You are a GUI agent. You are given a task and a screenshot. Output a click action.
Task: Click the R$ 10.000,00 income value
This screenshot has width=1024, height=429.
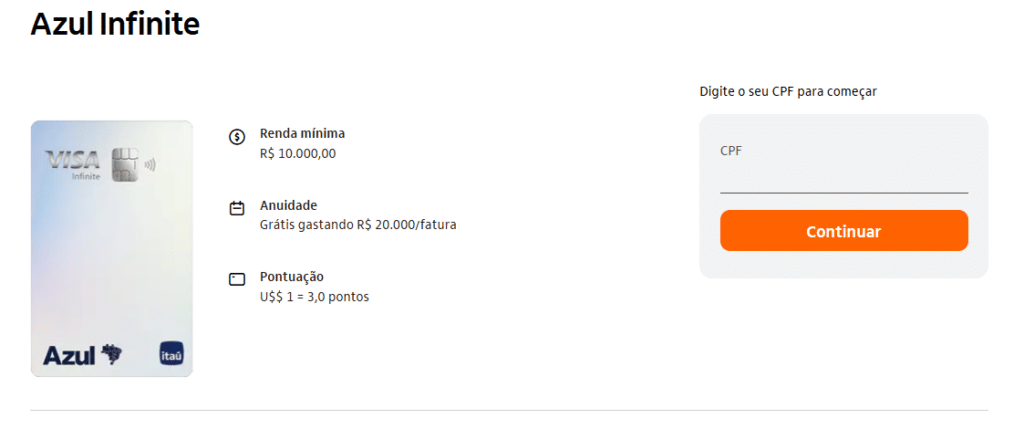[x=298, y=154]
